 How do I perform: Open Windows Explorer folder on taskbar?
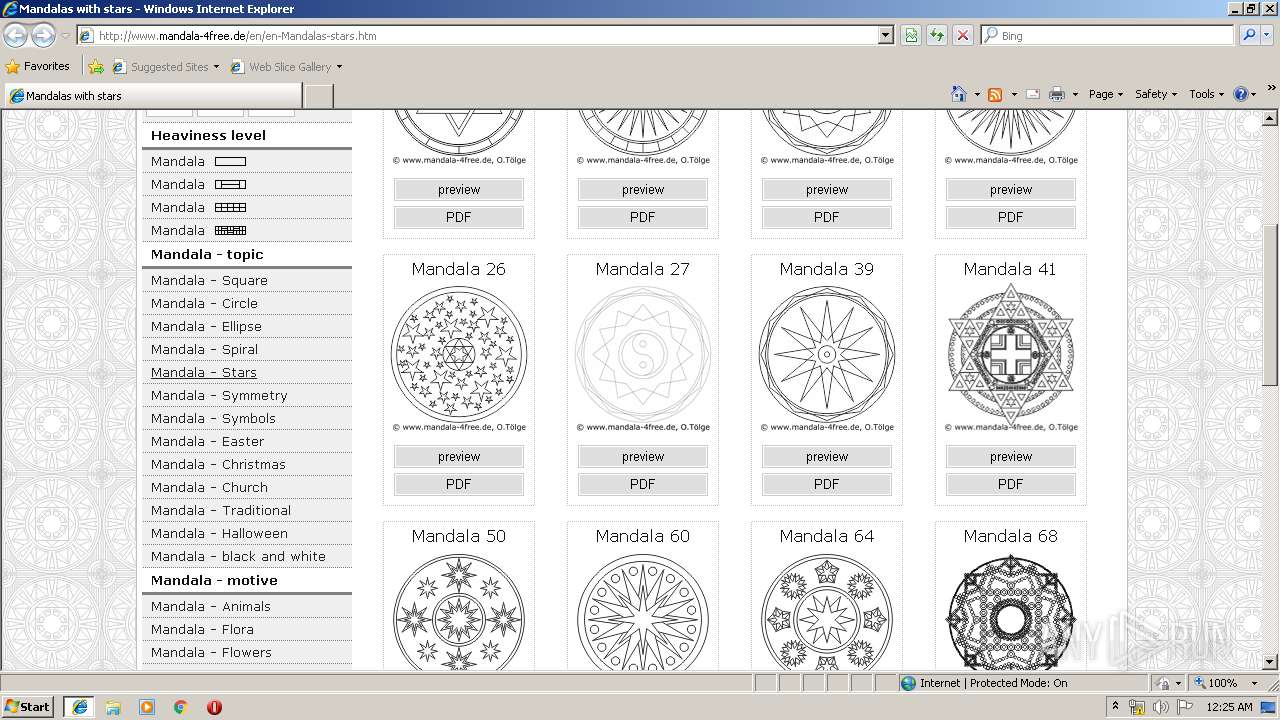113,707
